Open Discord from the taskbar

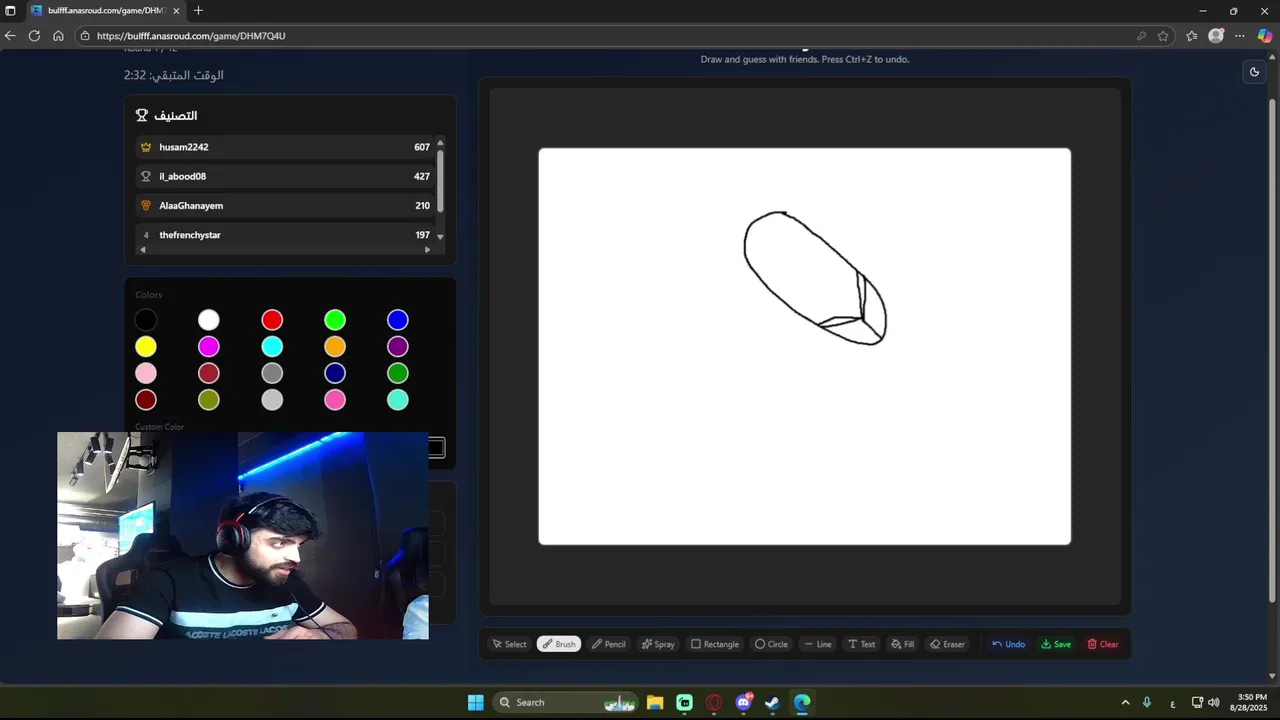[x=744, y=702]
